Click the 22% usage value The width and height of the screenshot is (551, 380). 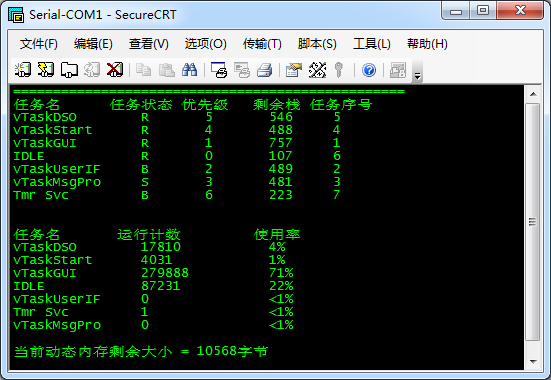tap(281, 286)
